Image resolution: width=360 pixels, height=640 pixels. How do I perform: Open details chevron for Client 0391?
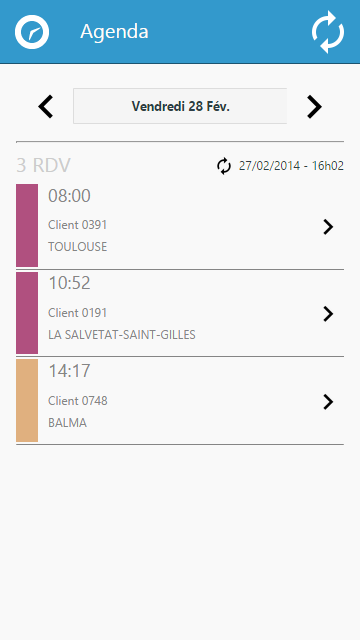(328, 227)
